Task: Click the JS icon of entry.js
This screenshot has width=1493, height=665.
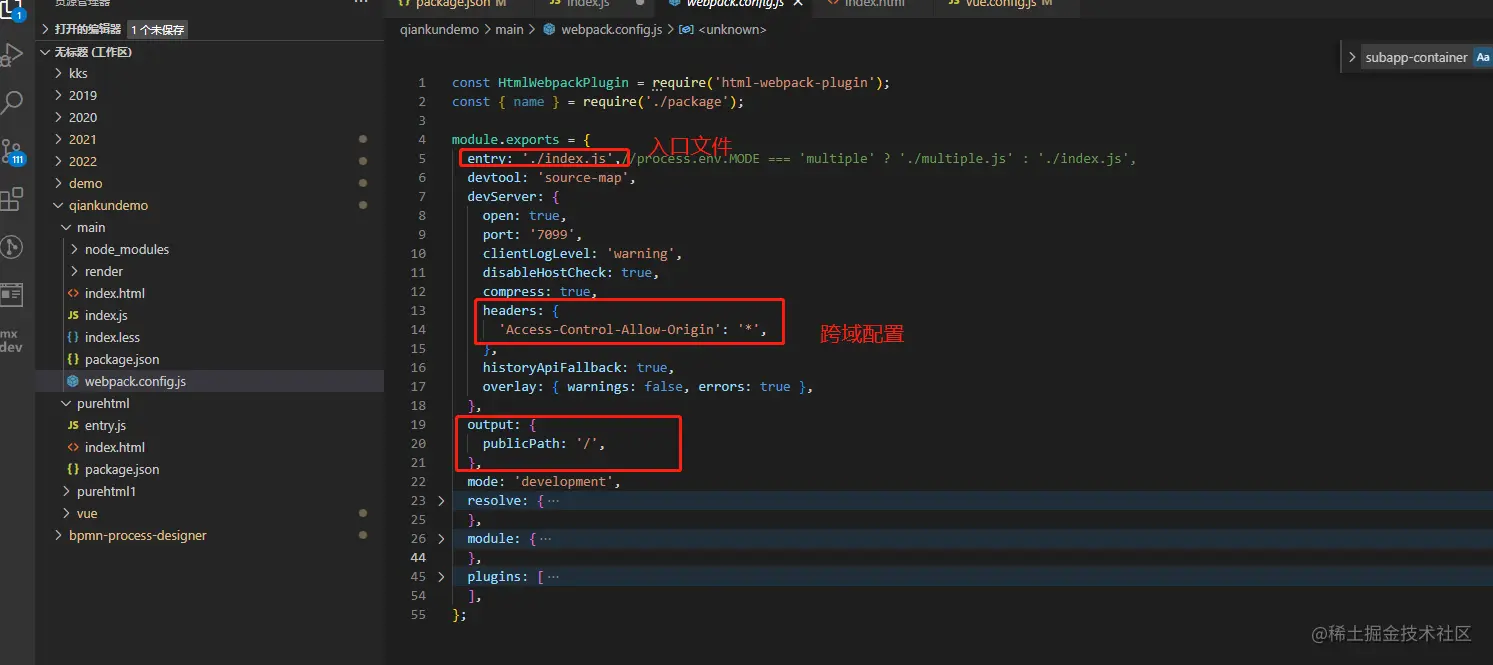Action: click(x=73, y=426)
